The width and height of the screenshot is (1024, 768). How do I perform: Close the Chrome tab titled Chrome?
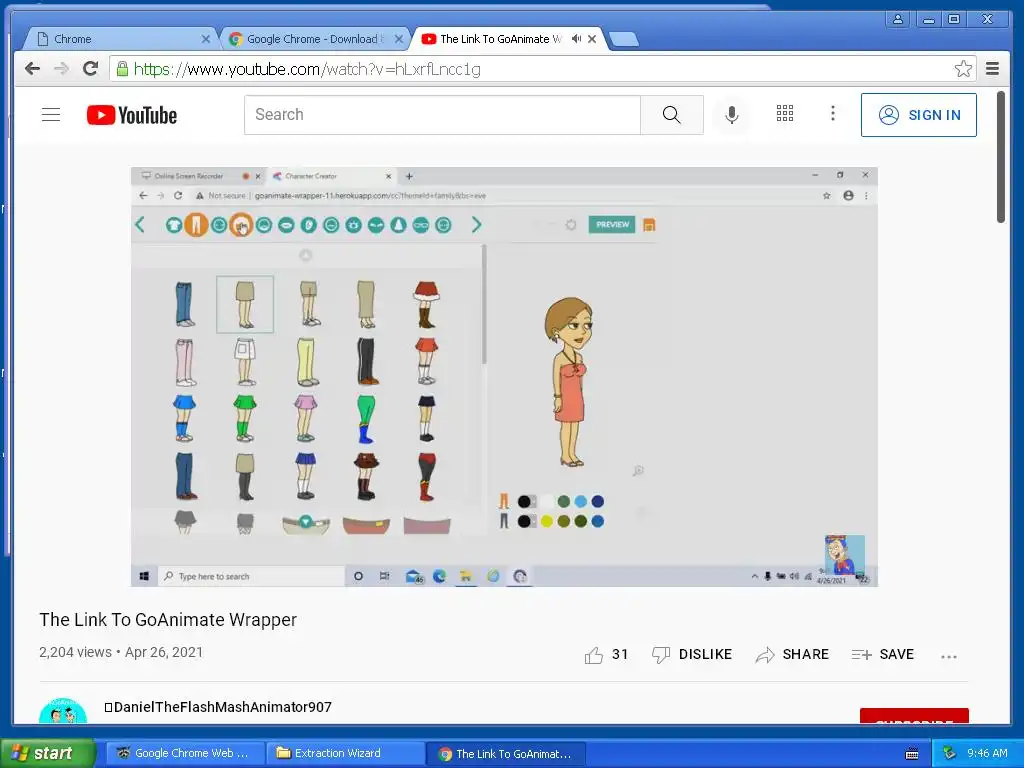tap(206, 39)
